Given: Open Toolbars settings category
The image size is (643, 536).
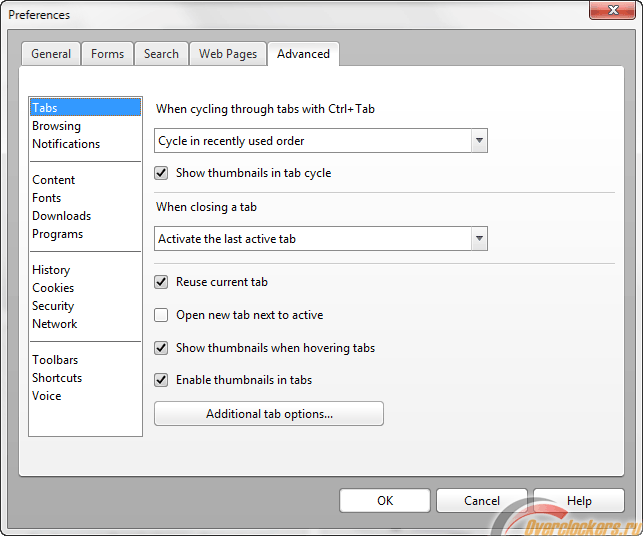Looking at the screenshot, I should click(85, 360).
